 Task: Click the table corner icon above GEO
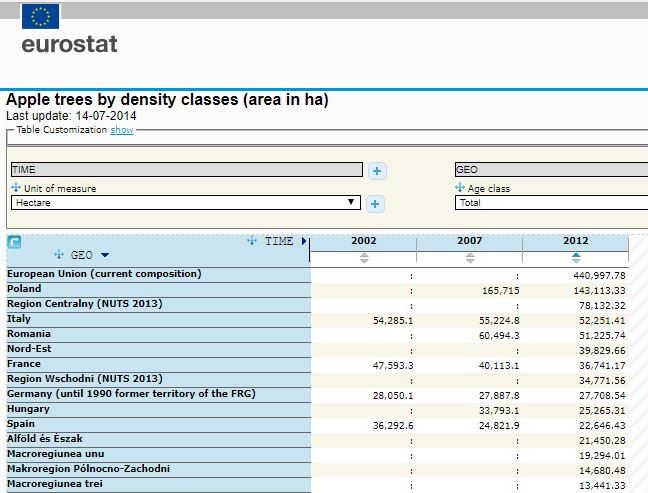point(14,242)
